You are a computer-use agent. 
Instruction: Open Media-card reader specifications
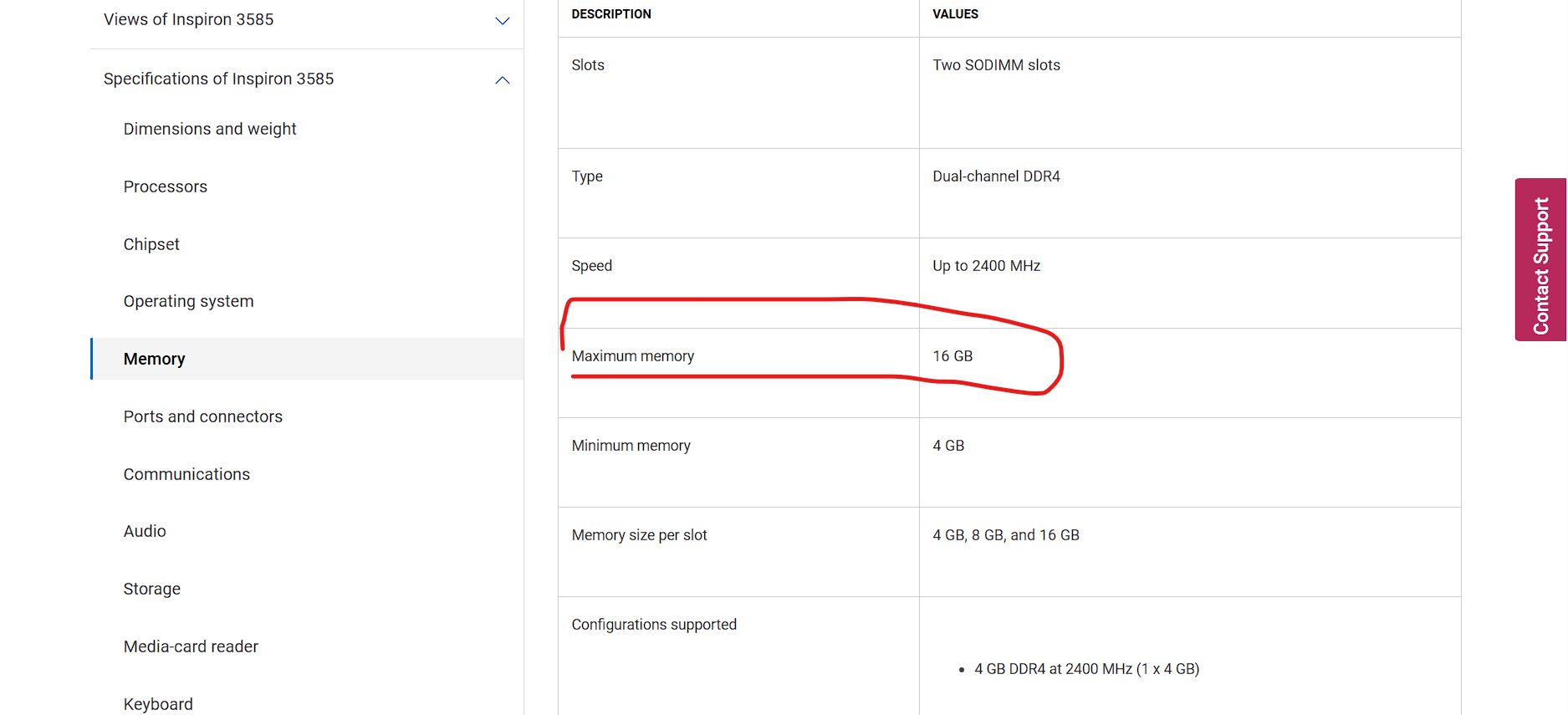tap(191, 646)
